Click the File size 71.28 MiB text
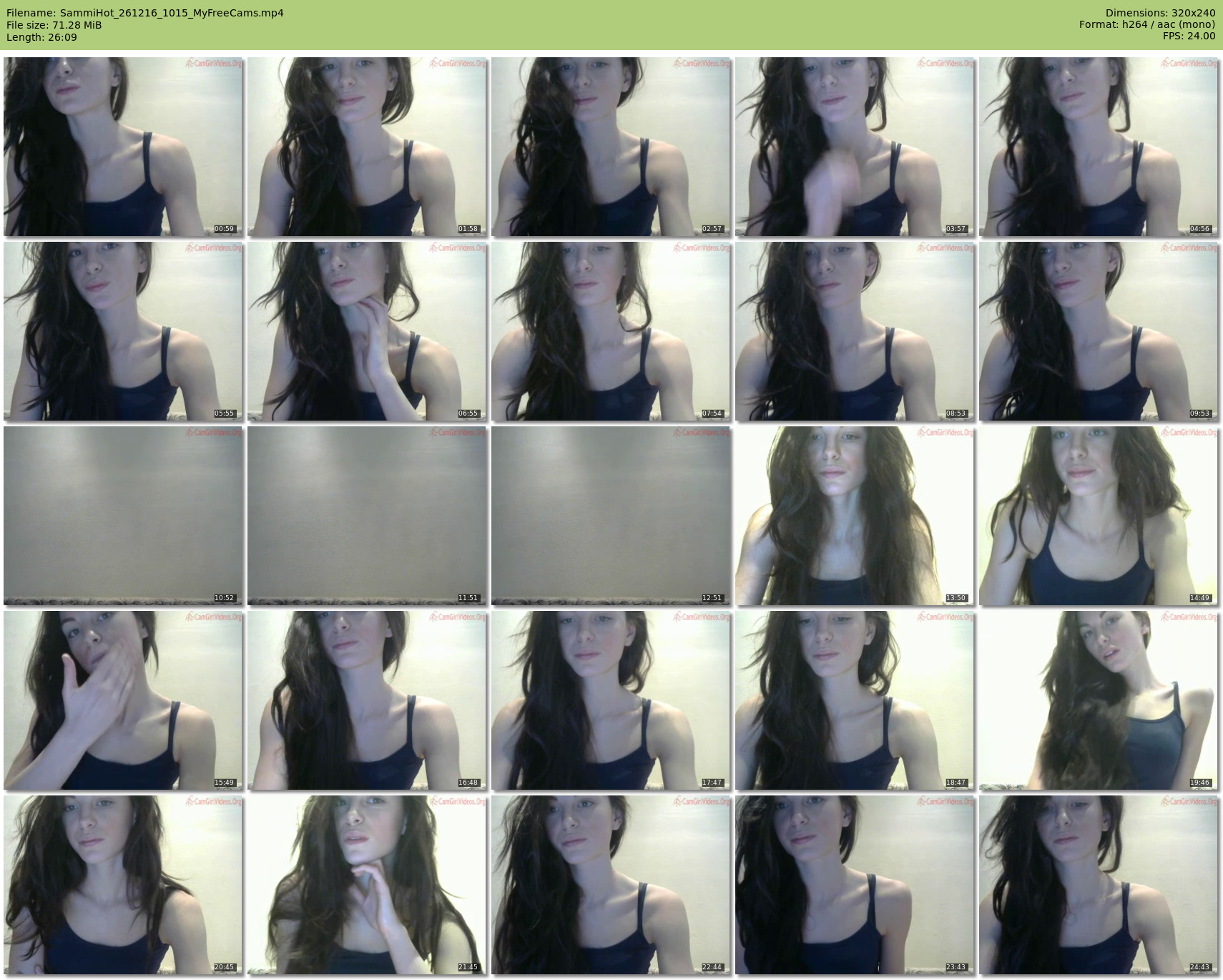This screenshot has width=1223, height=980. click(54, 25)
